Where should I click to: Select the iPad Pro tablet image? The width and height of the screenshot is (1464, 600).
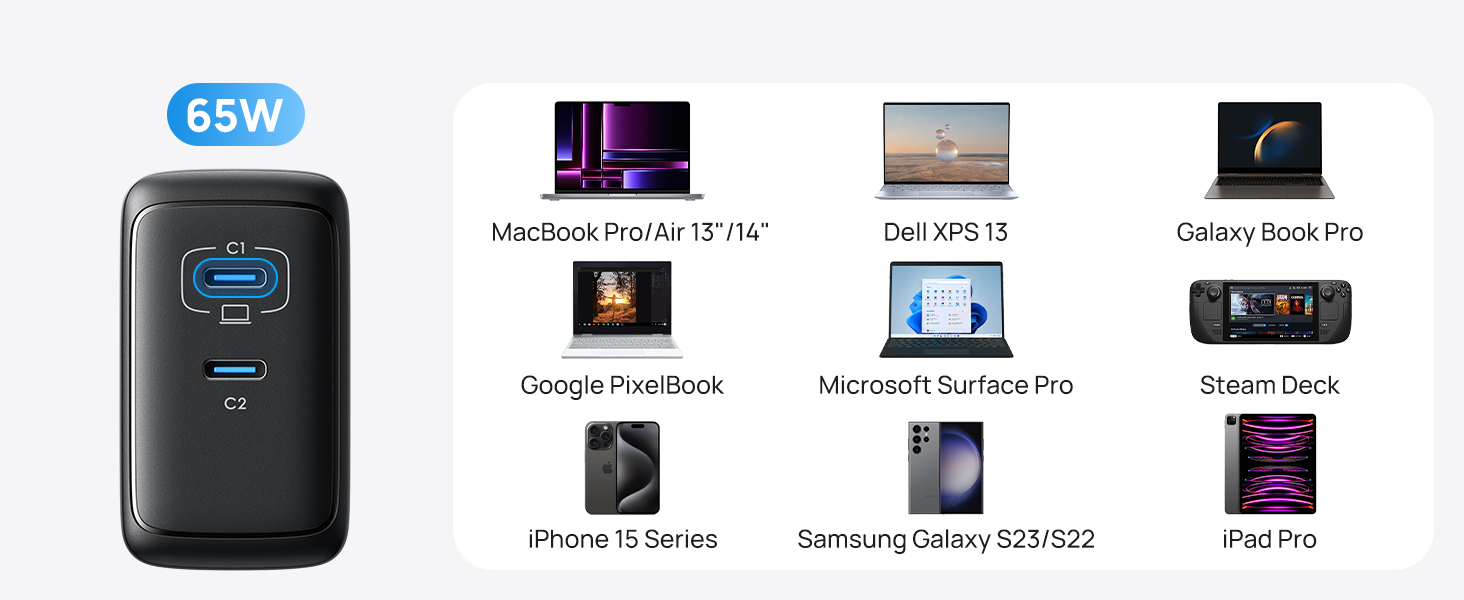tap(1270, 463)
